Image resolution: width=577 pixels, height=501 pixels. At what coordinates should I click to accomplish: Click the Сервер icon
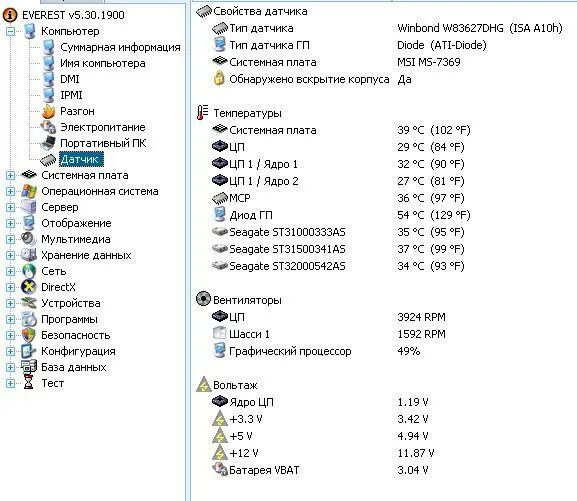coord(29,207)
